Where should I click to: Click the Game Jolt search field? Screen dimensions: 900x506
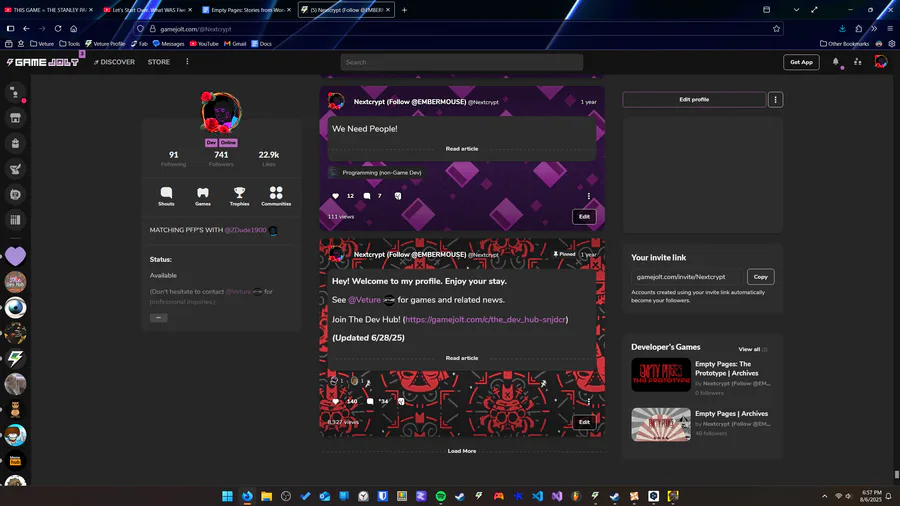click(461, 62)
